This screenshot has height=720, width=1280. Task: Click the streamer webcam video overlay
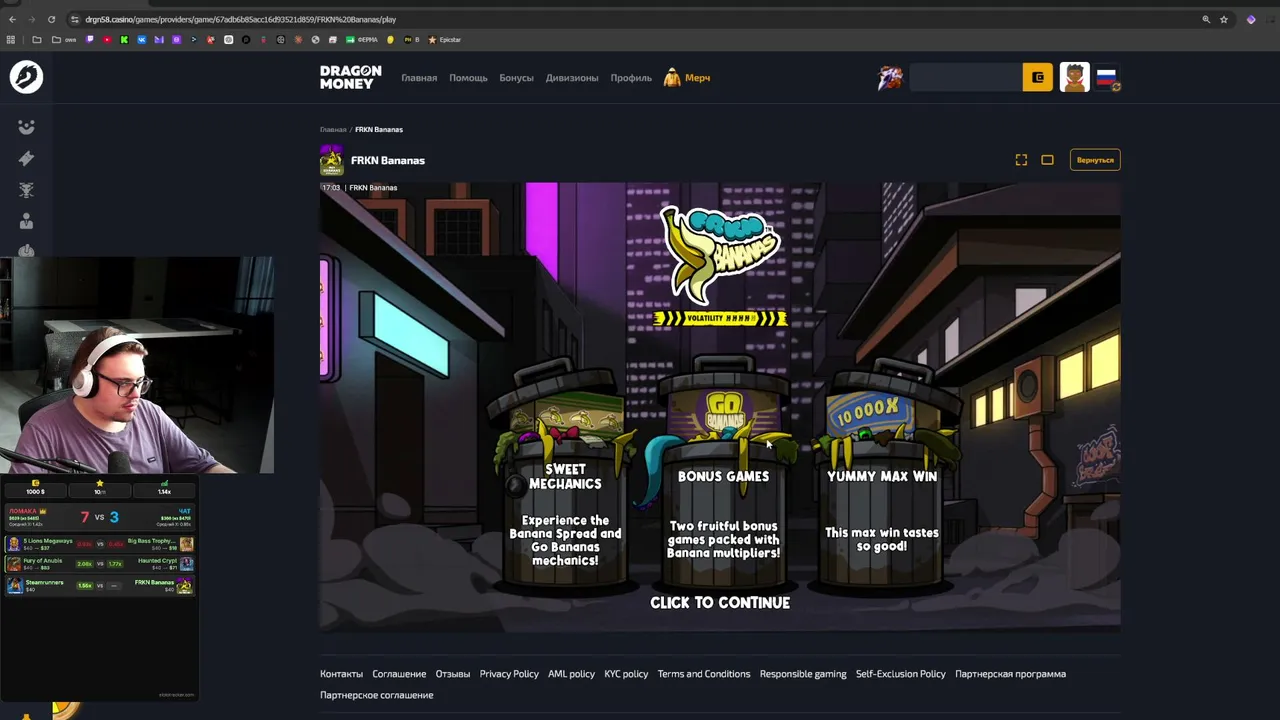(137, 365)
